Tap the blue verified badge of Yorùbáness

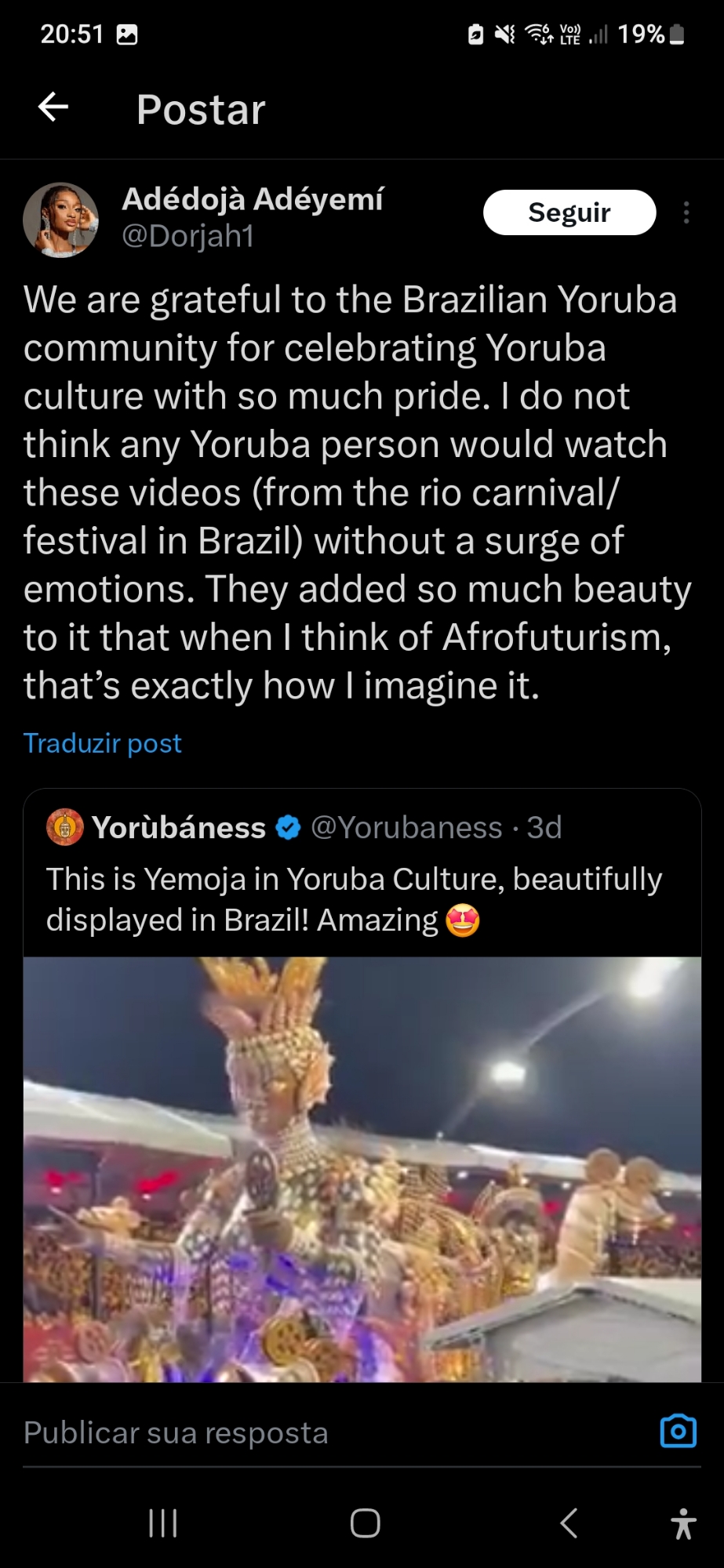tap(289, 828)
